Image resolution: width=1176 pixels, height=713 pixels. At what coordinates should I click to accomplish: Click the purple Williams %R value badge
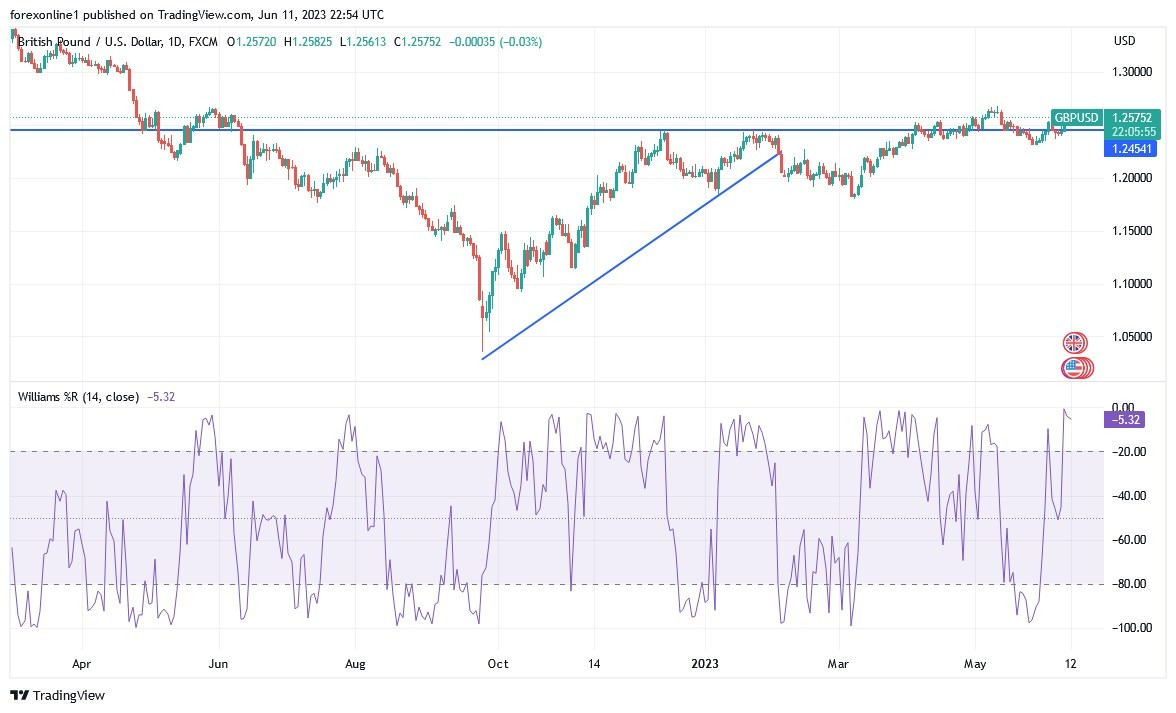pyautogui.click(x=1122, y=420)
